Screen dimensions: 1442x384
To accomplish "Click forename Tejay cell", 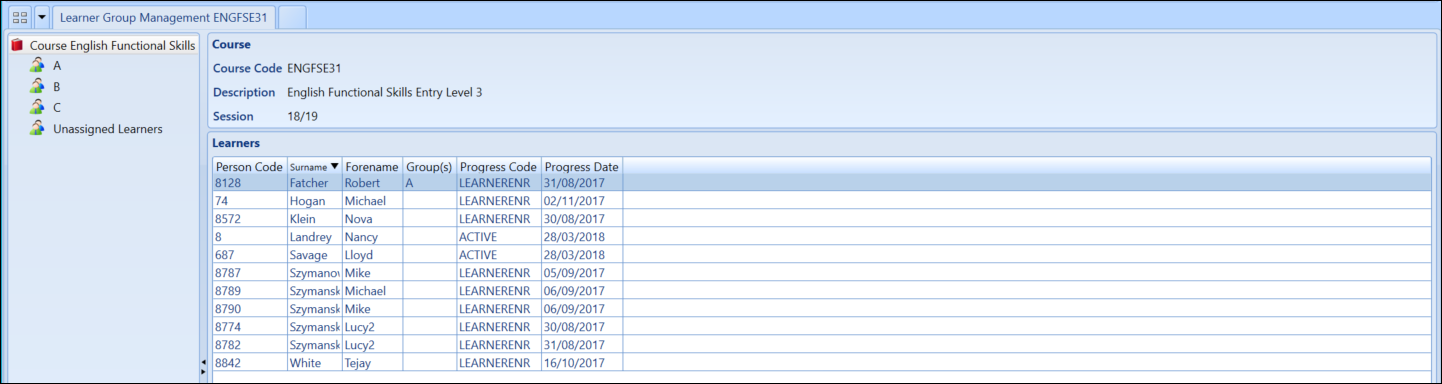I will pos(372,362).
